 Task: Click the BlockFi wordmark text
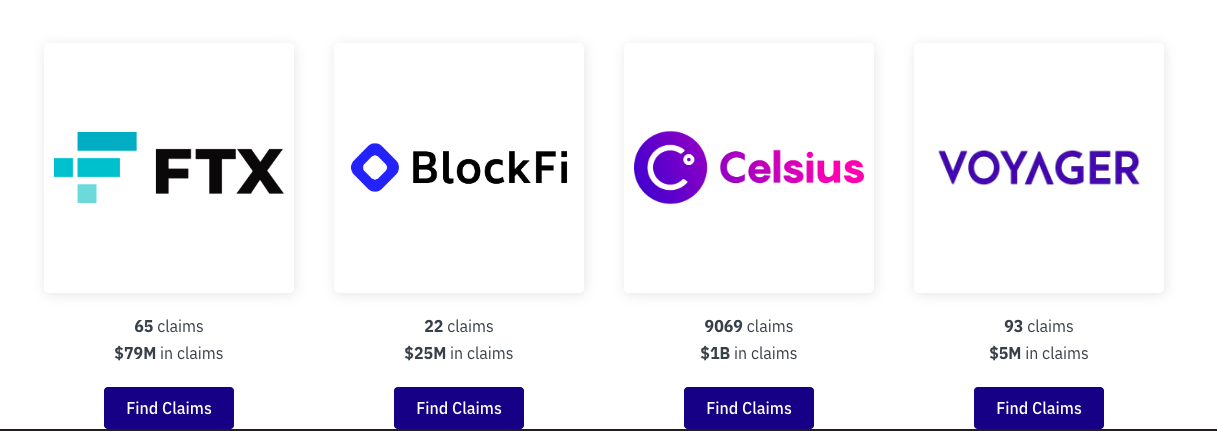click(x=490, y=168)
